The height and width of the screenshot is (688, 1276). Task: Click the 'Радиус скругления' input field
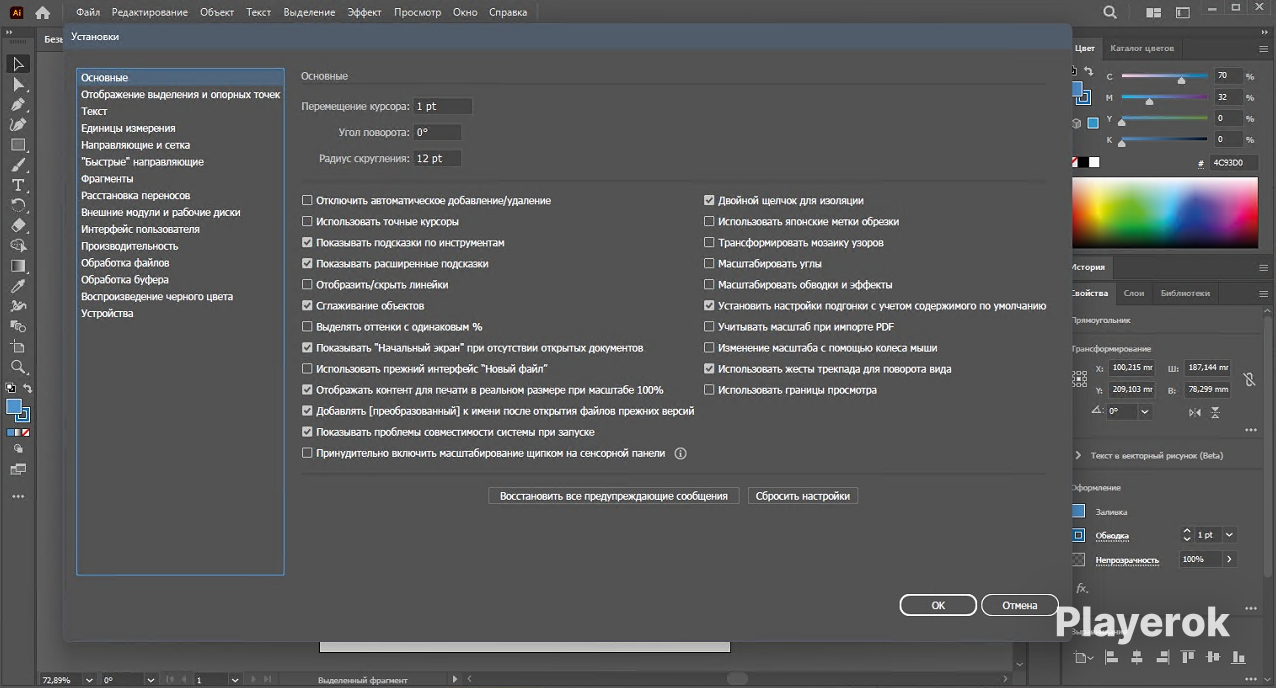tap(437, 158)
